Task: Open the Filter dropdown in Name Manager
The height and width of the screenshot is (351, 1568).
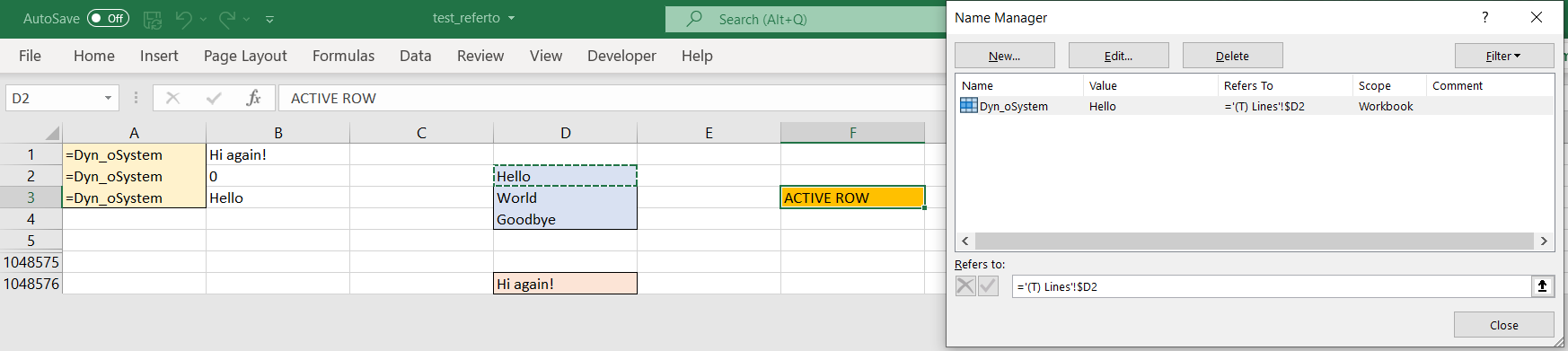Action: click(1504, 56)
